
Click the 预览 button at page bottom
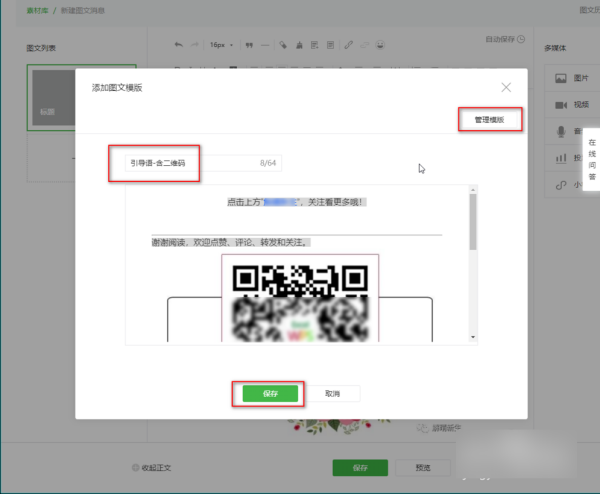tap(423, 468)
